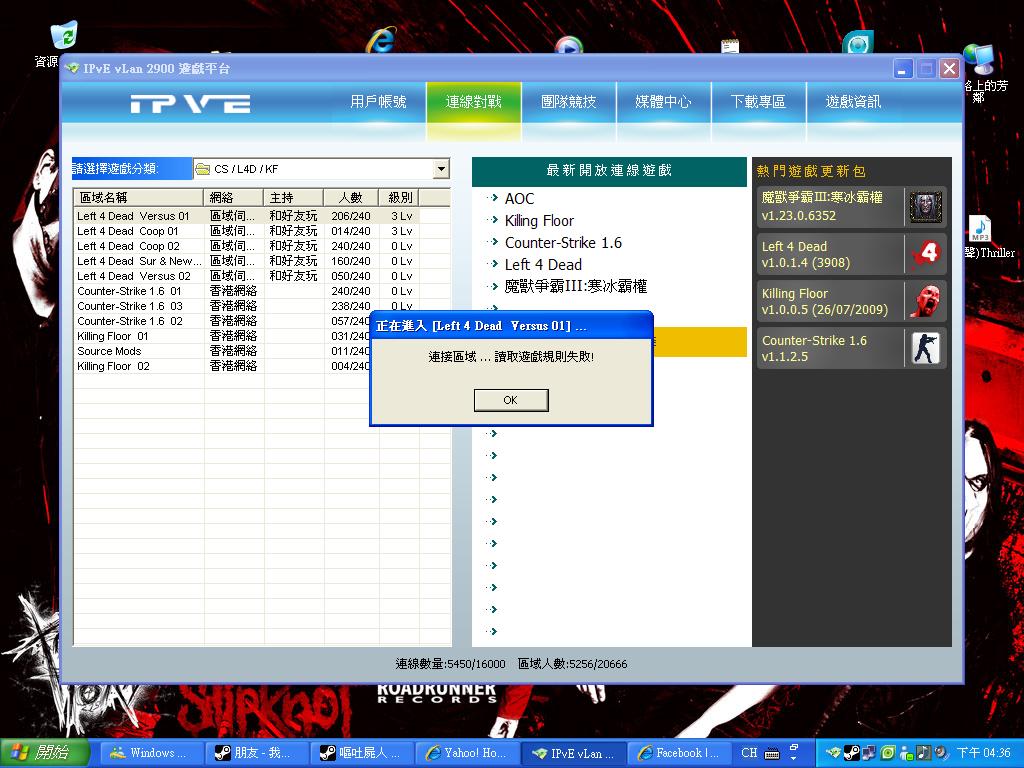1024x768 pixels.
Task: Switch to the 用戶帳號 tab
Action: [x=378, y=102]
